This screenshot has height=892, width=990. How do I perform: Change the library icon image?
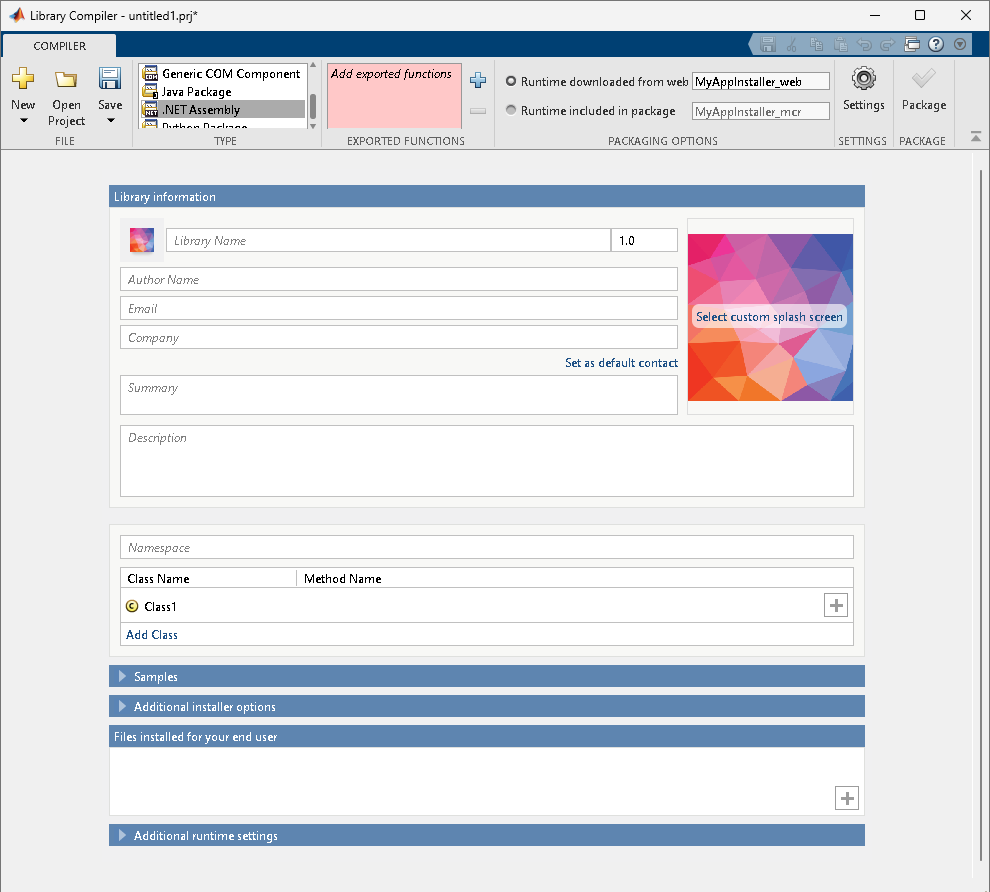click(141, 240)
